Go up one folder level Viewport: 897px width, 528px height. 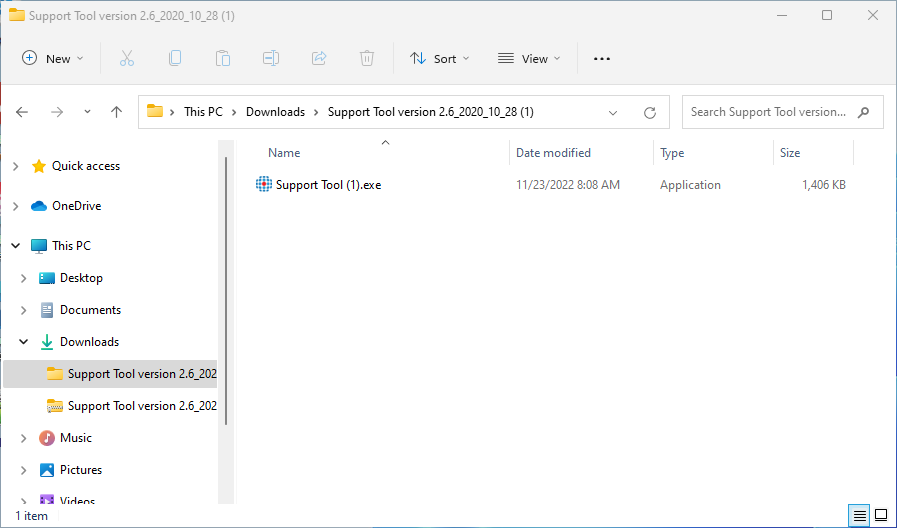tap(116, 112)
